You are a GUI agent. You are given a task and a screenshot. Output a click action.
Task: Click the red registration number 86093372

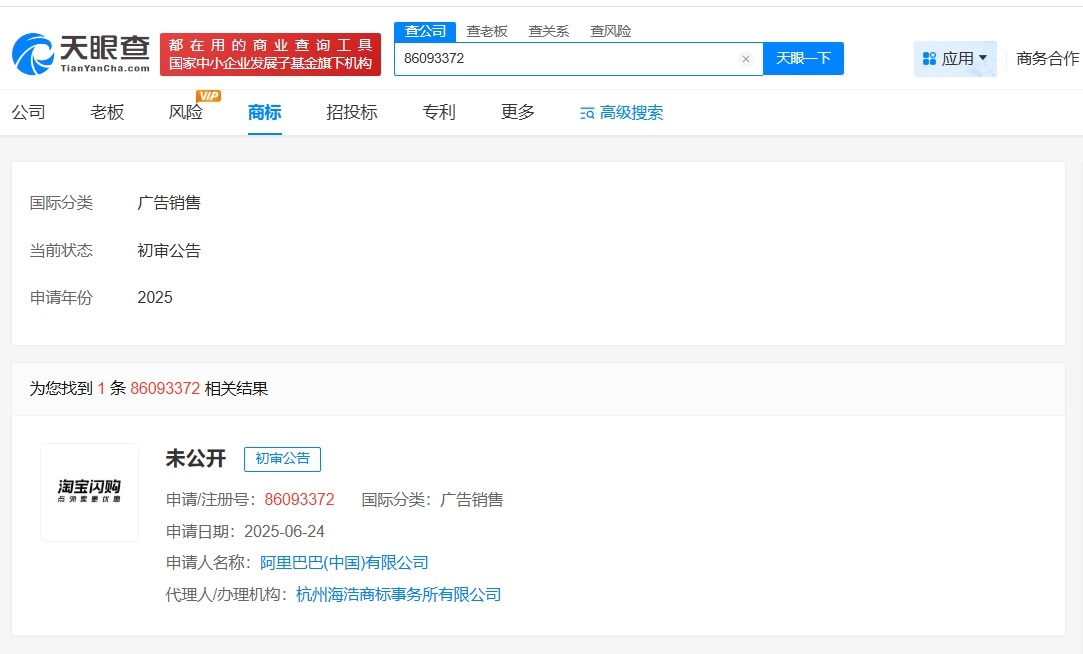tap(298, 499)
